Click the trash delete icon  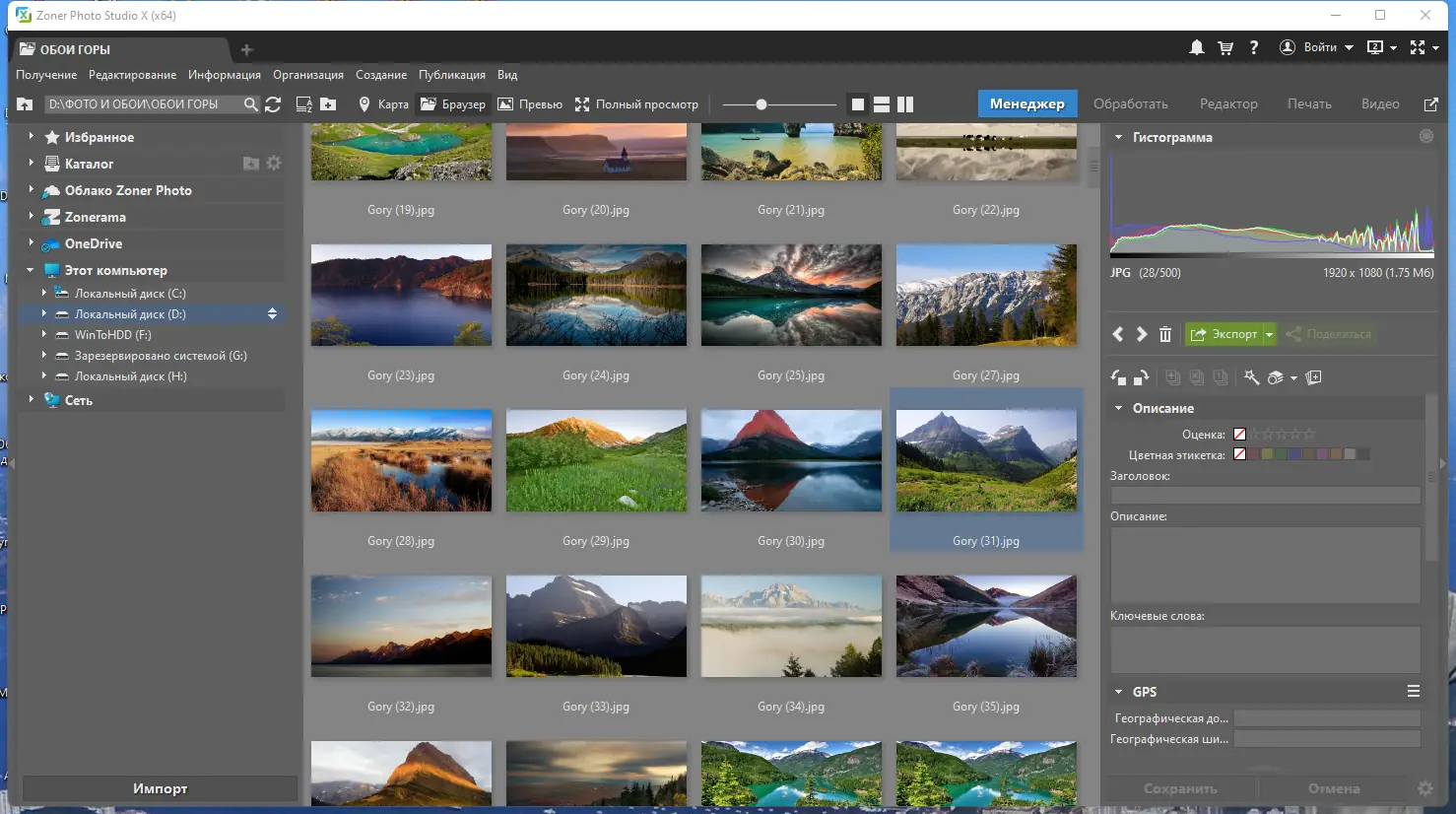click(1165, 334)
